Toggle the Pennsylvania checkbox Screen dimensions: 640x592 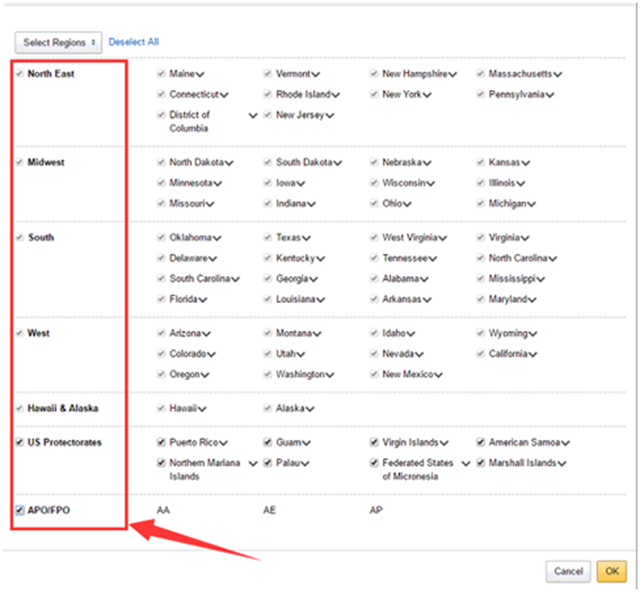click(x=480, y=94)
